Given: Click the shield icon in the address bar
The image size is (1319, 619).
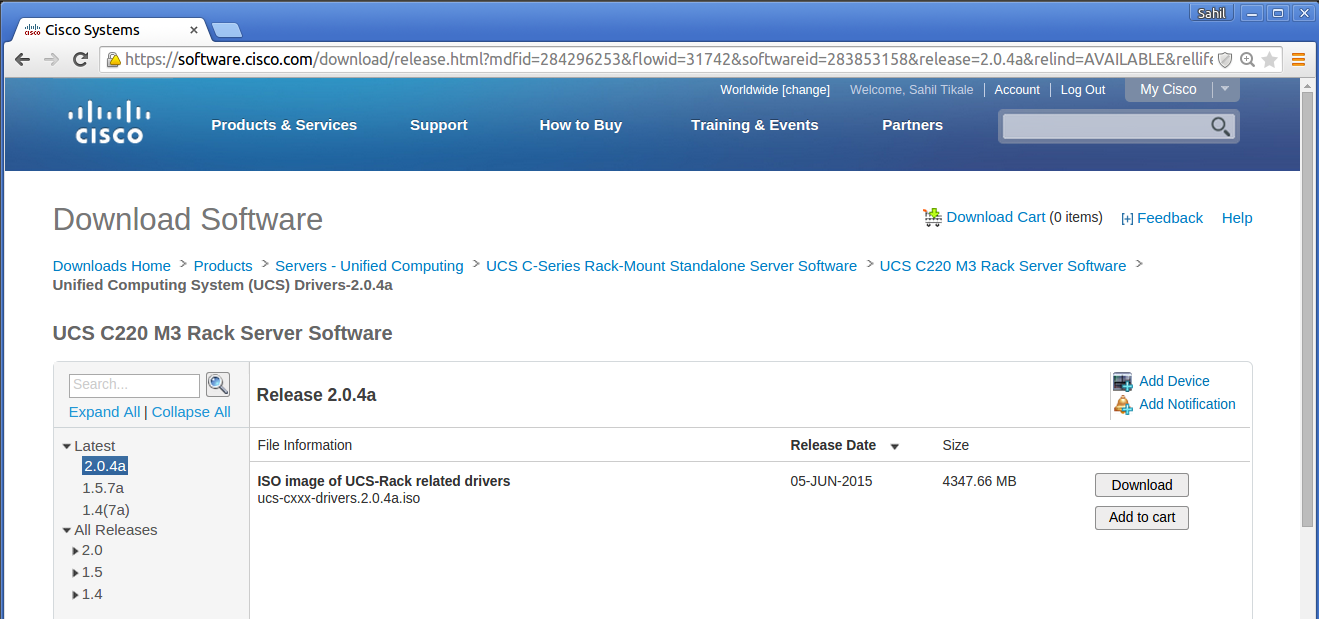Looking at the screenshot, I should (x=1225, y=60).
